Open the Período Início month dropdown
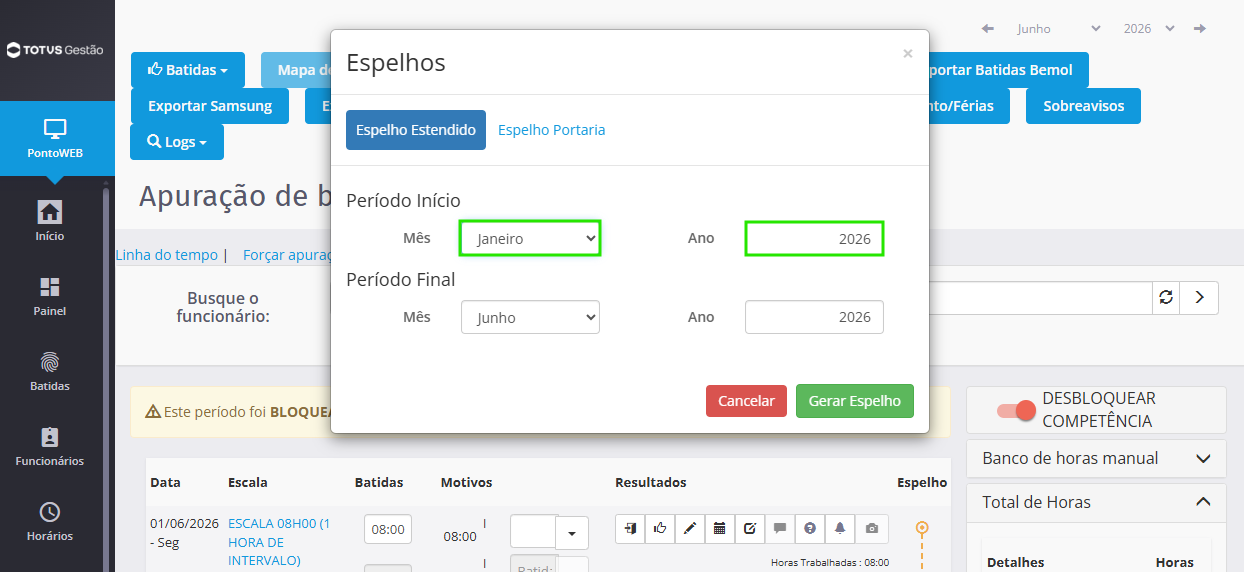 click(530, 238)
